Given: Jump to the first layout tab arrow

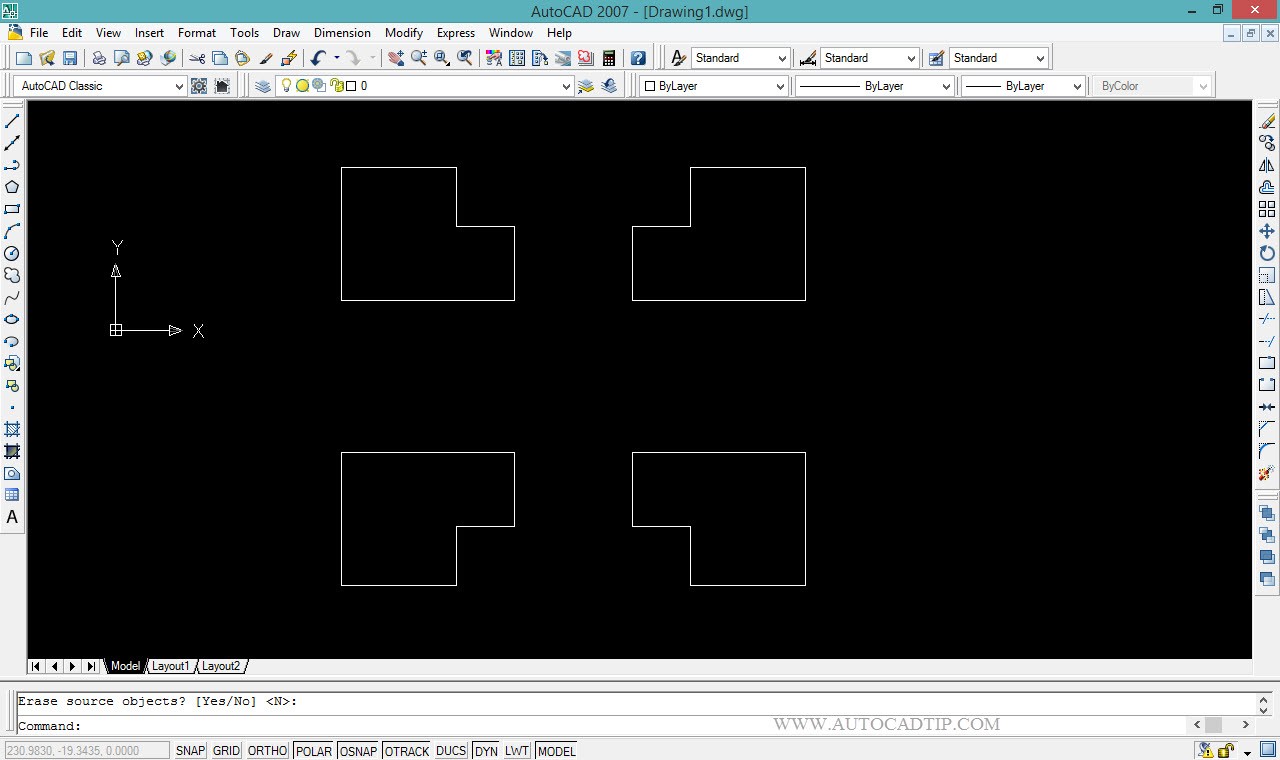Looking at the screenshot, I should 36,666.
